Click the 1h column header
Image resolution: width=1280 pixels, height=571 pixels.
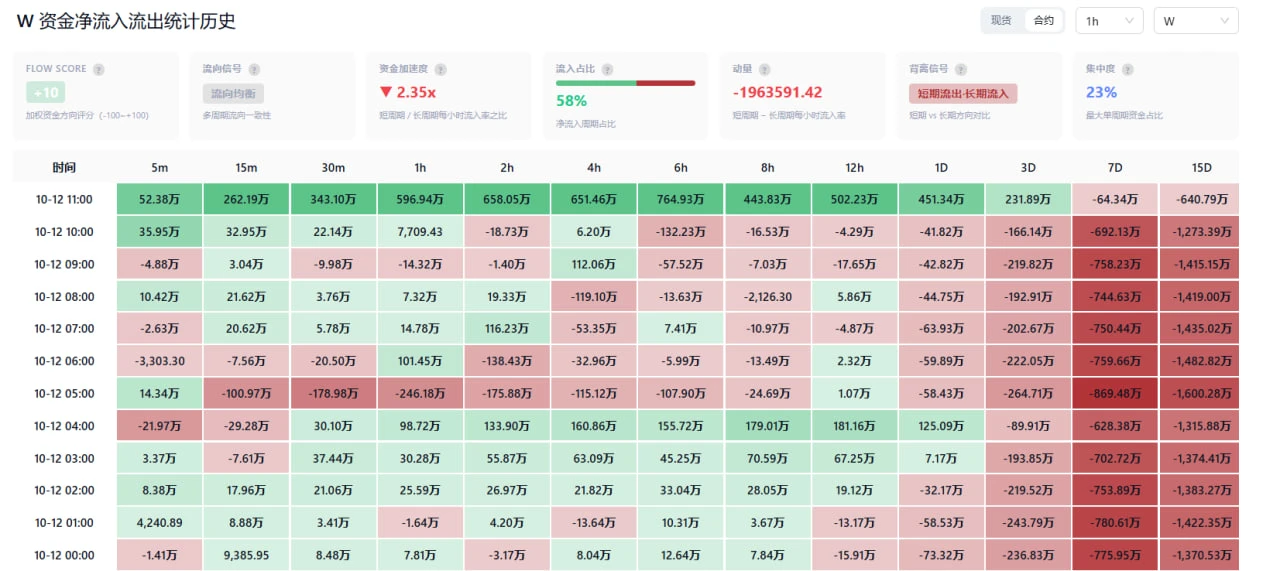click(x=420, y=167)
